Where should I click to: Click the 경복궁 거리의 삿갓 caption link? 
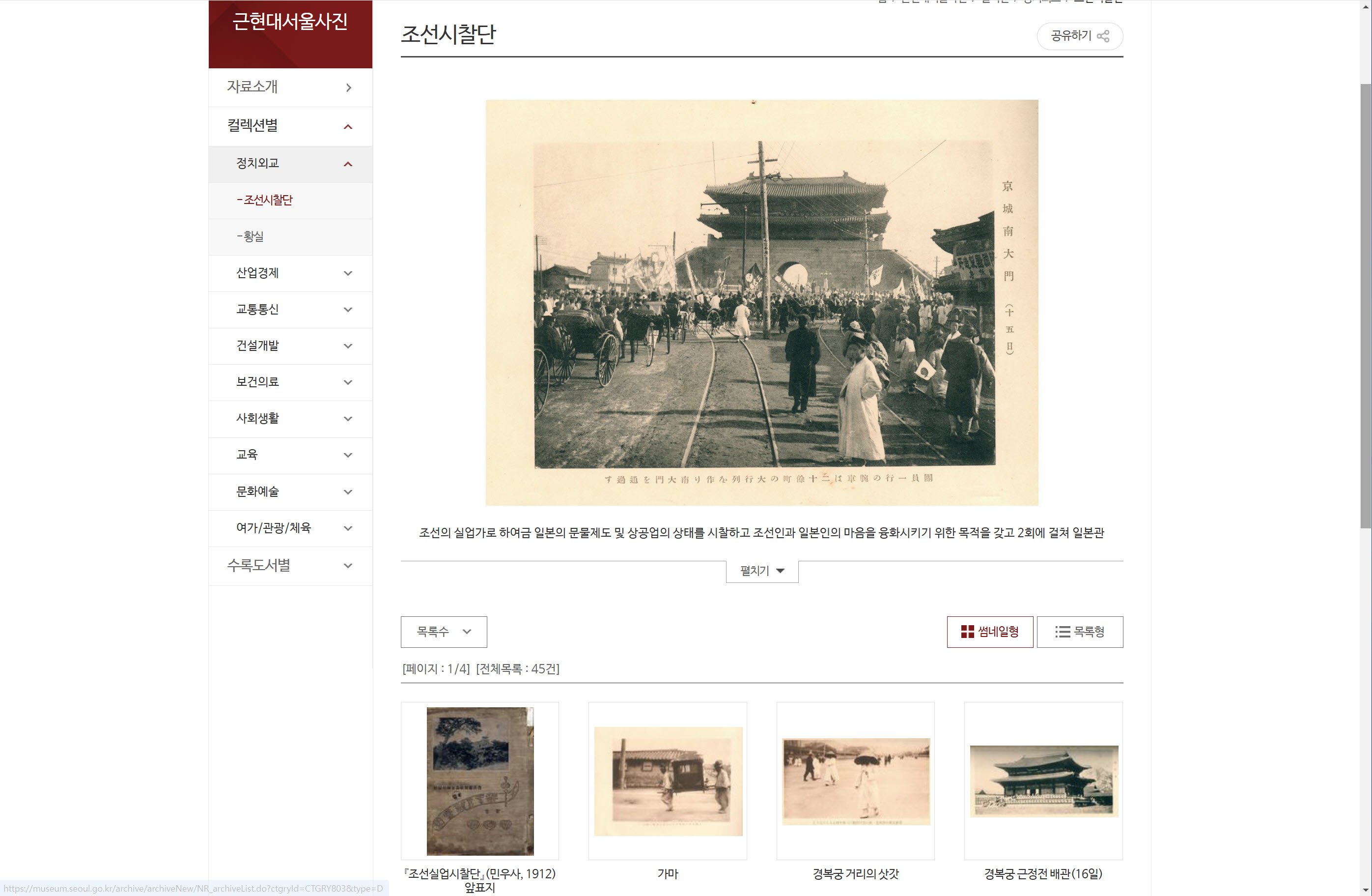click(x=856, y=874)
